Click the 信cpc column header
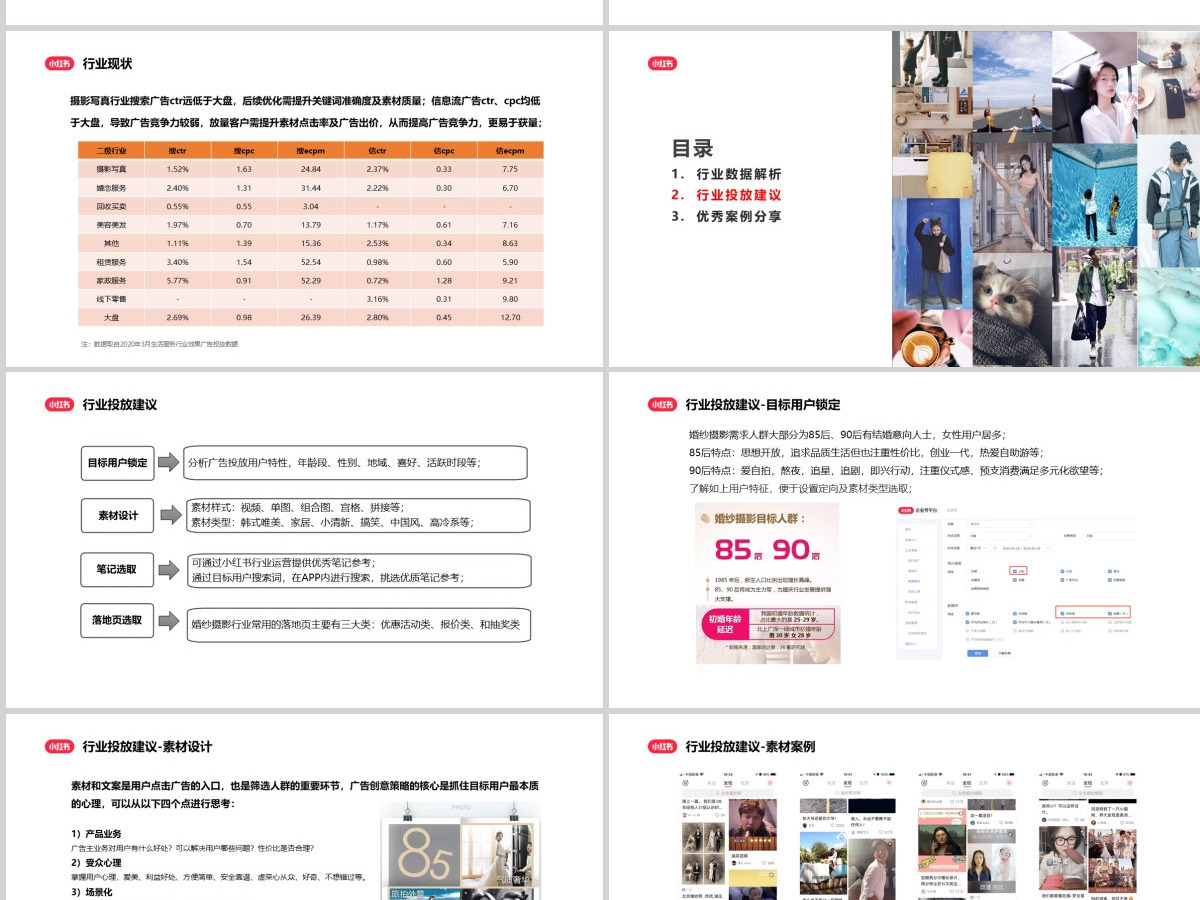This screenshot has width=1200, height=900. [444, 150]
